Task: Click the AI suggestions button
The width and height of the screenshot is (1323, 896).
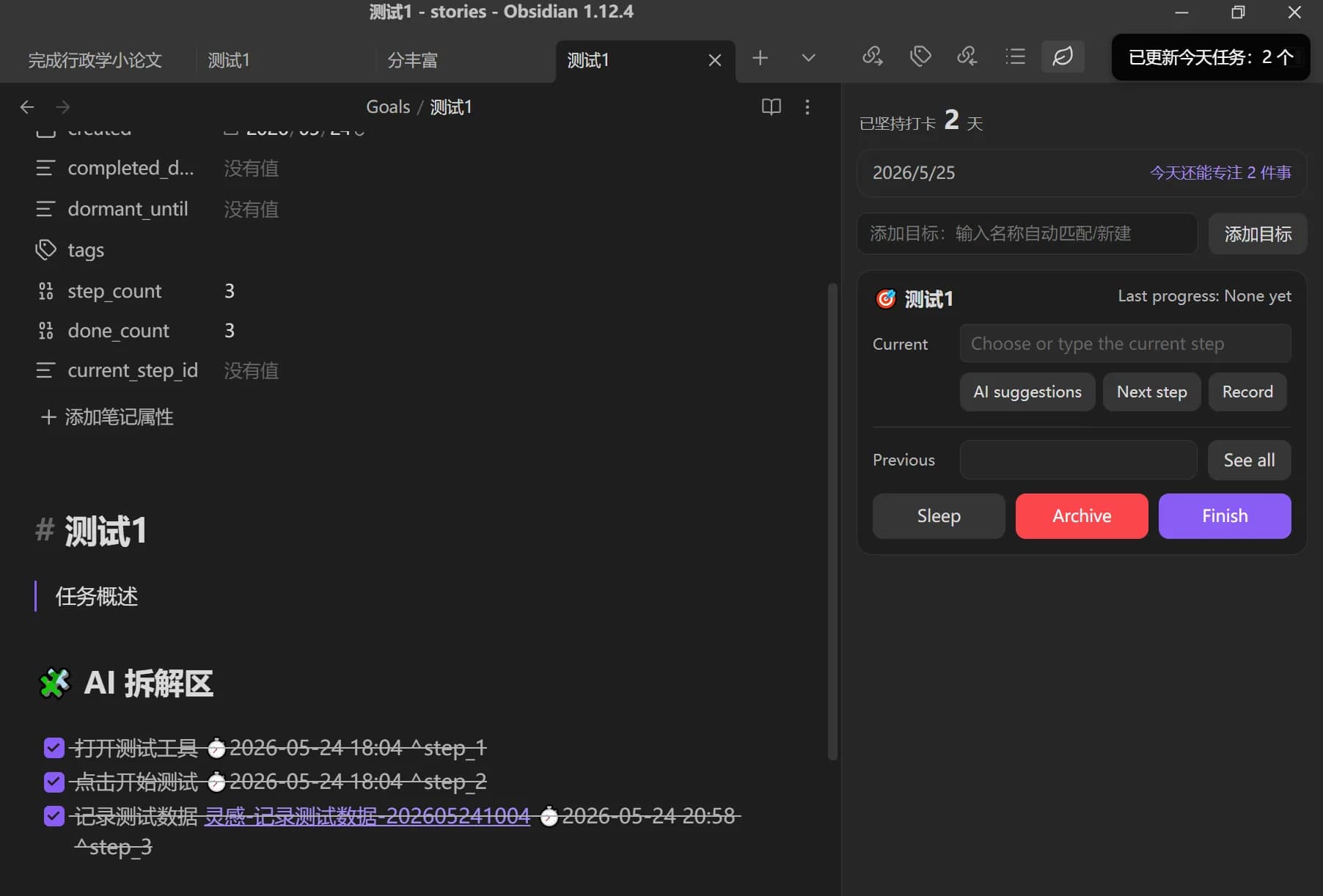Action: [x=1027, y=392]
